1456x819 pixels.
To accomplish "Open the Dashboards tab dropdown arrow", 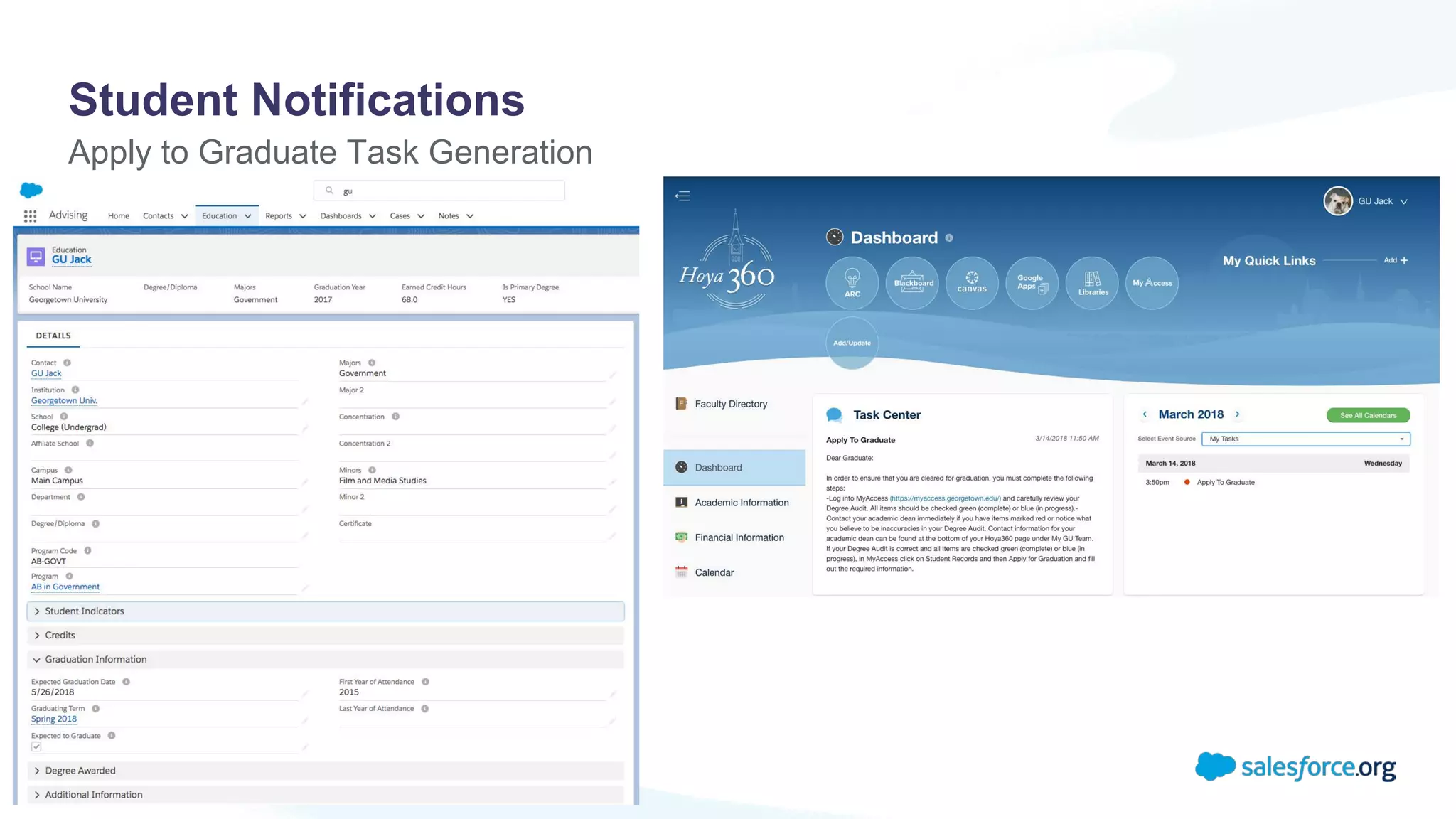I will pyautogui.click(x=372, y=216).
